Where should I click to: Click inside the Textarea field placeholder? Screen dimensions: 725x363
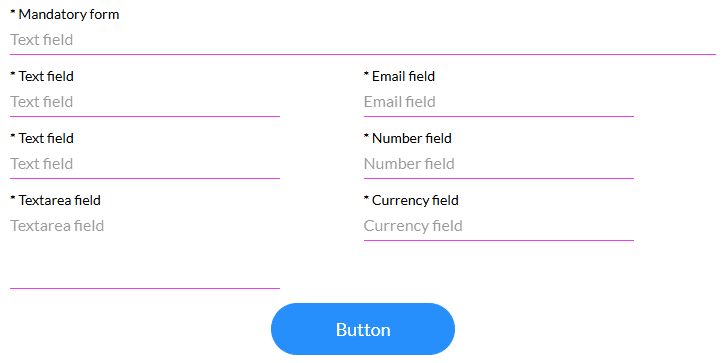tap(57, 226)
